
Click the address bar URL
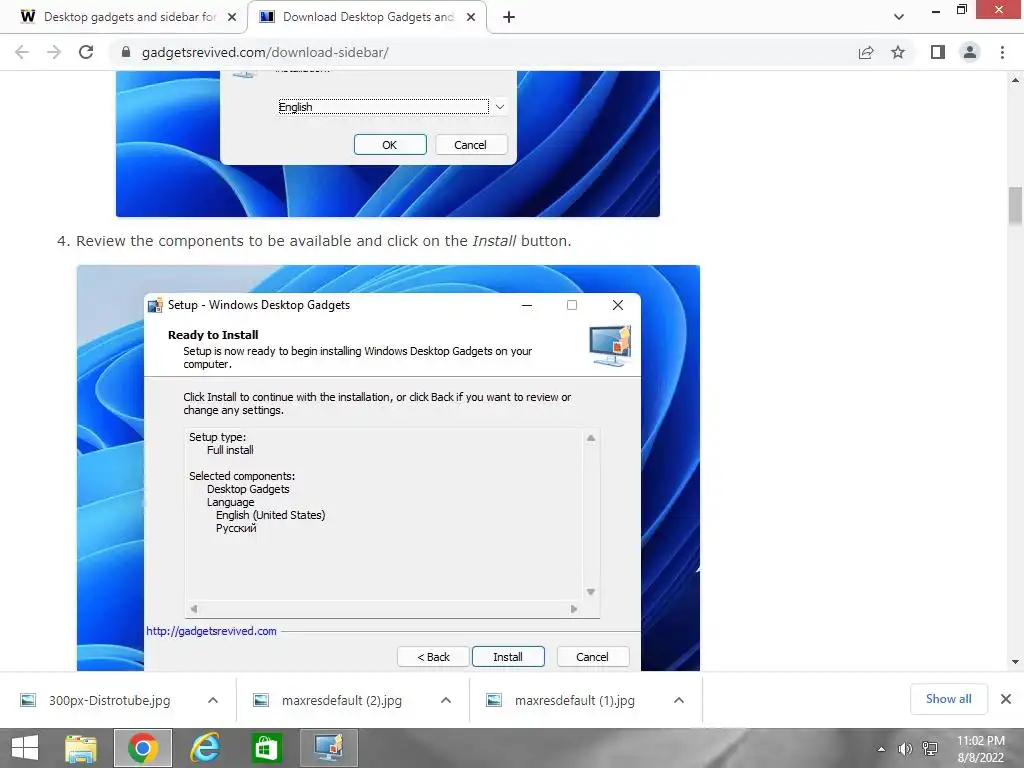[265, 52]
